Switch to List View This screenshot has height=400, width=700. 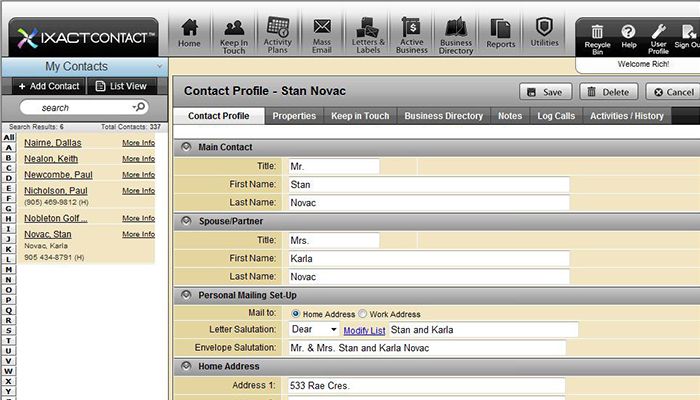pos(121,86)
